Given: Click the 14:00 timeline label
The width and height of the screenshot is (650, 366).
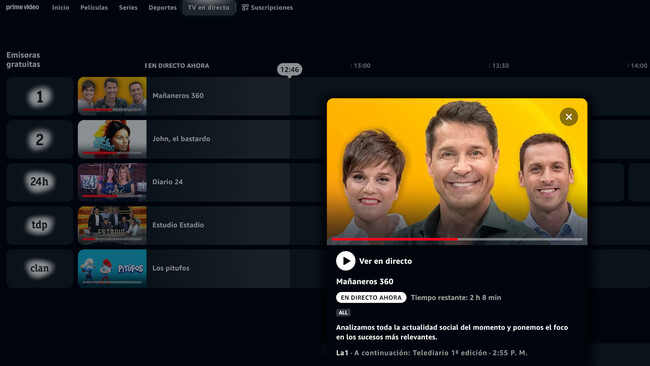Looking at the screenshot, I should (x=639, y=65).
